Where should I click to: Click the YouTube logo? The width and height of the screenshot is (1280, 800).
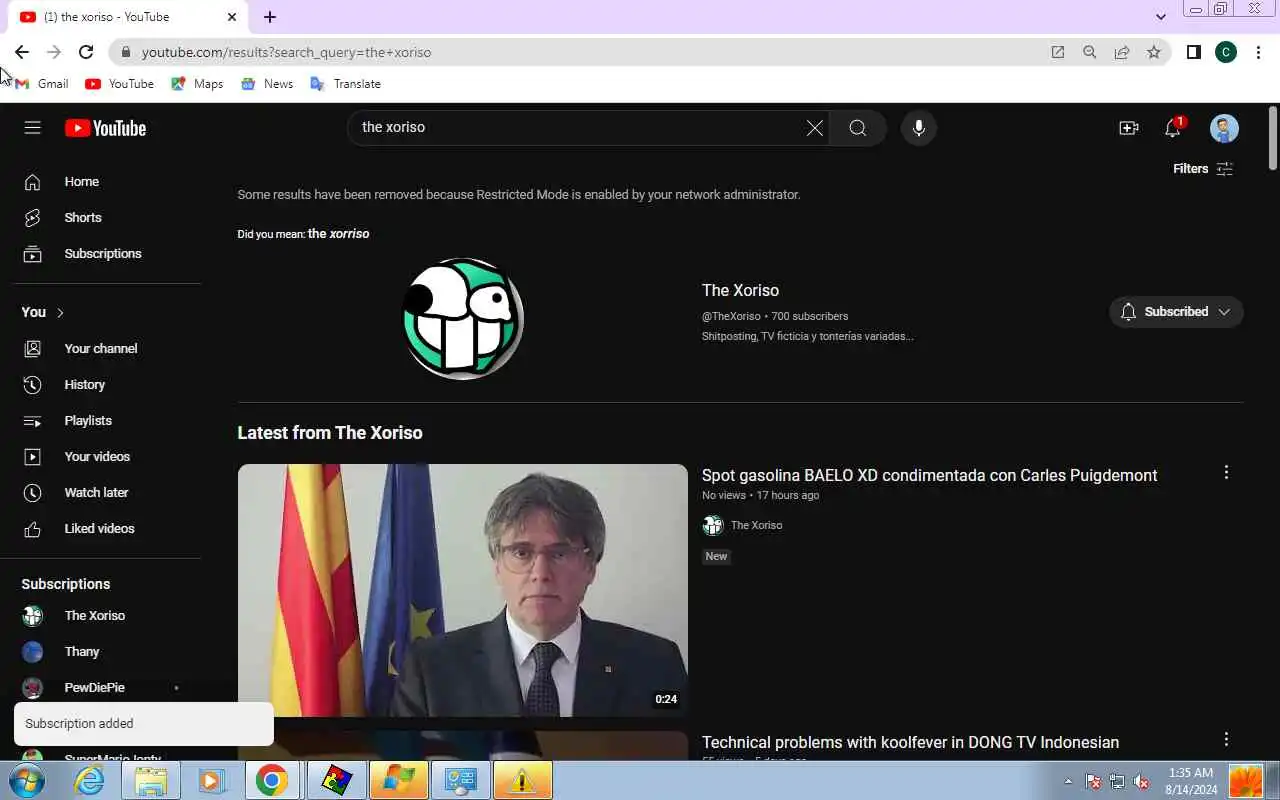point(105,128)
